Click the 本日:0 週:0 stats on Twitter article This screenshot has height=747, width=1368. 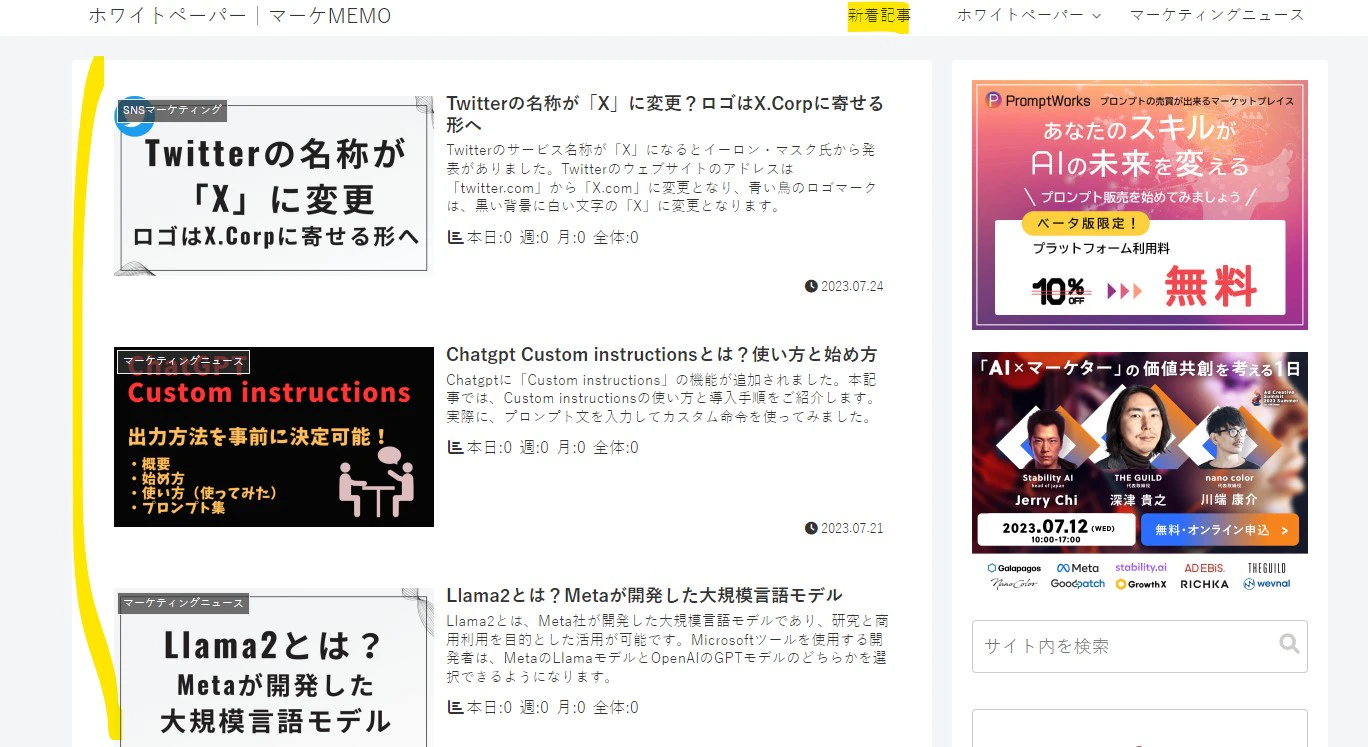tap(553, 237)
